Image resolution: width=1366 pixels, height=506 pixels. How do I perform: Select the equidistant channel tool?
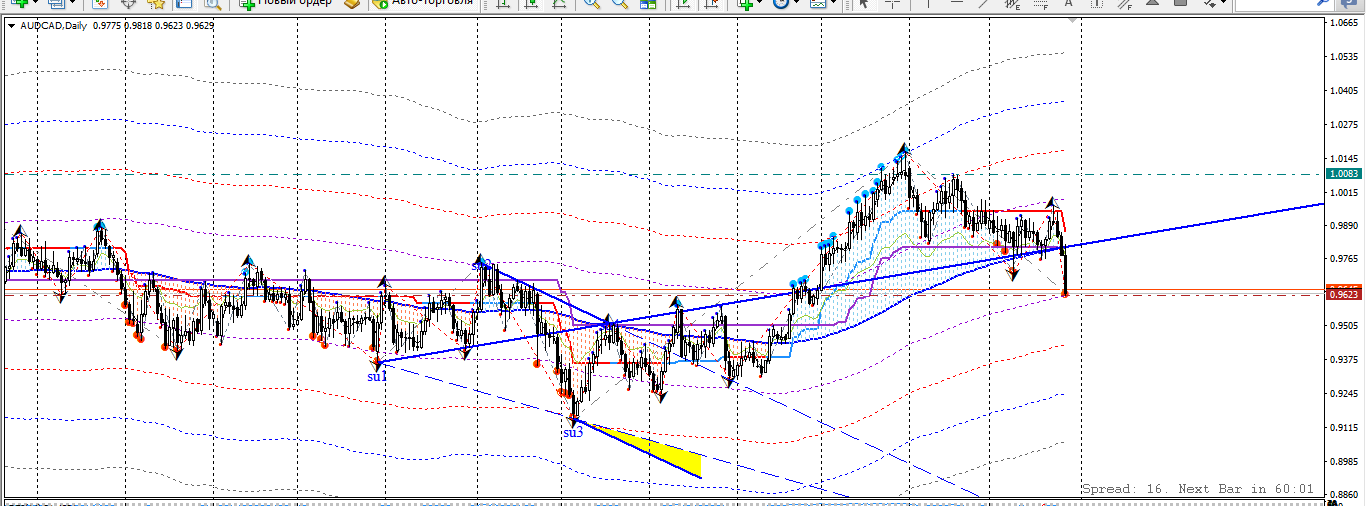coord(1013,4)
